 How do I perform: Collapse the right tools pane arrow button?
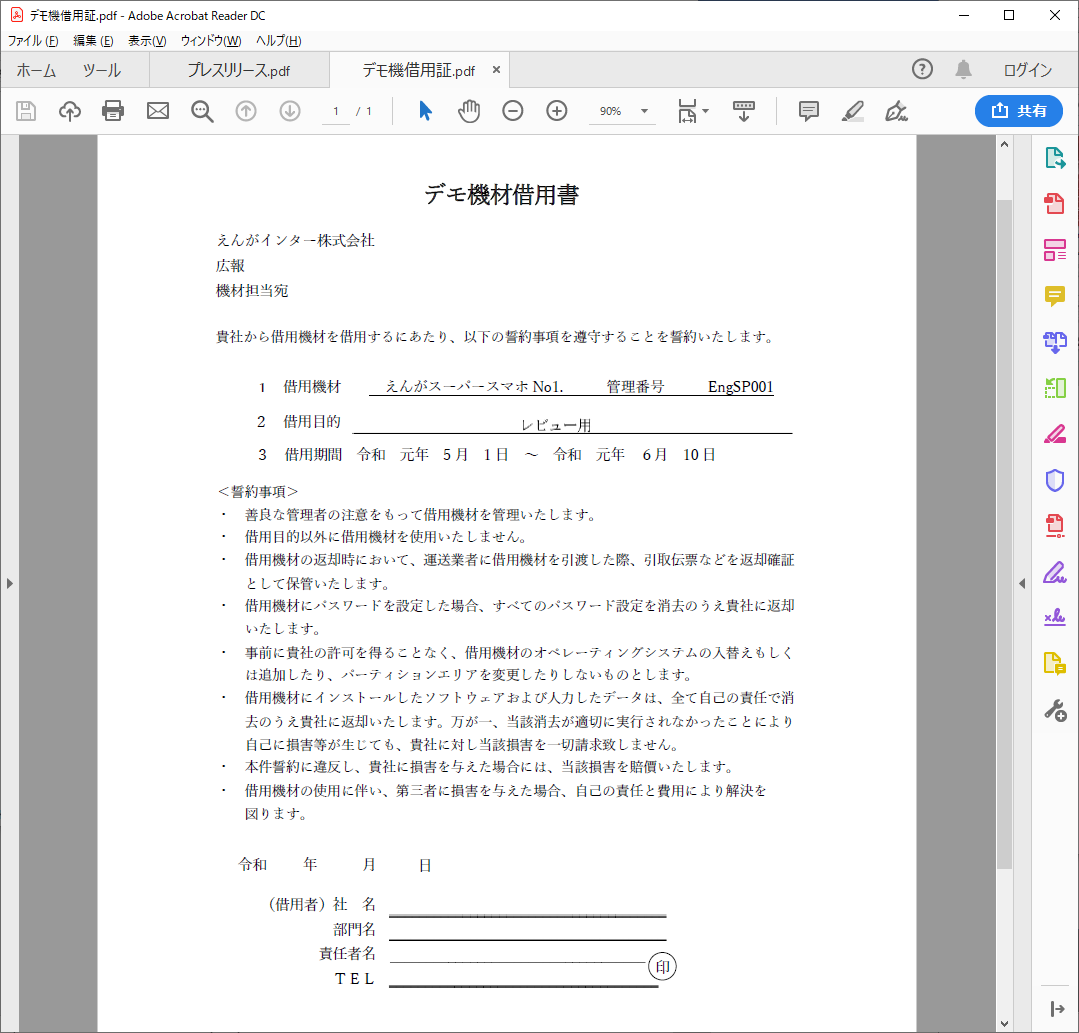click(x=1058, y=1009)
